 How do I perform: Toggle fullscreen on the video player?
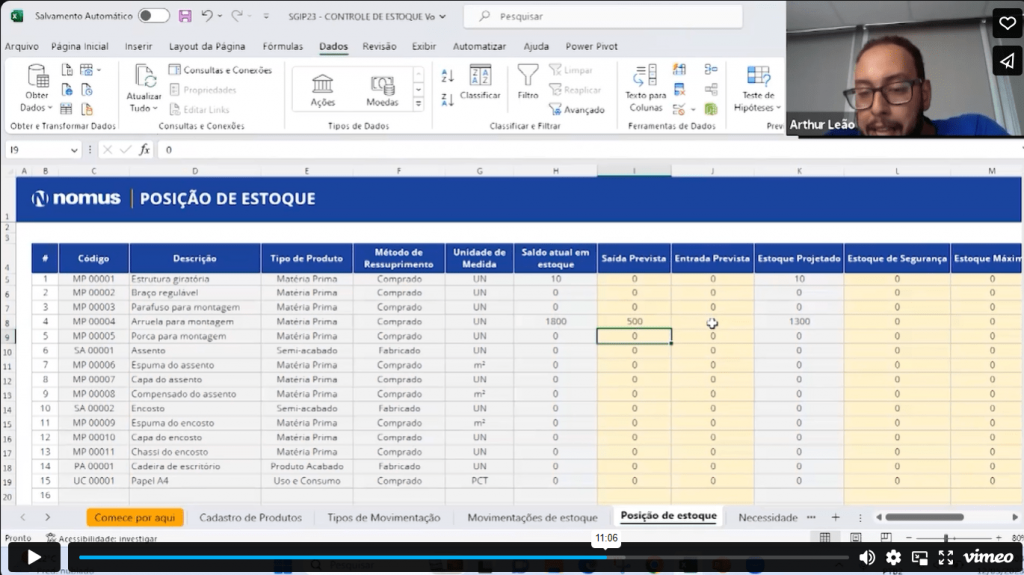pyautogui.click(x=945, y=557)
